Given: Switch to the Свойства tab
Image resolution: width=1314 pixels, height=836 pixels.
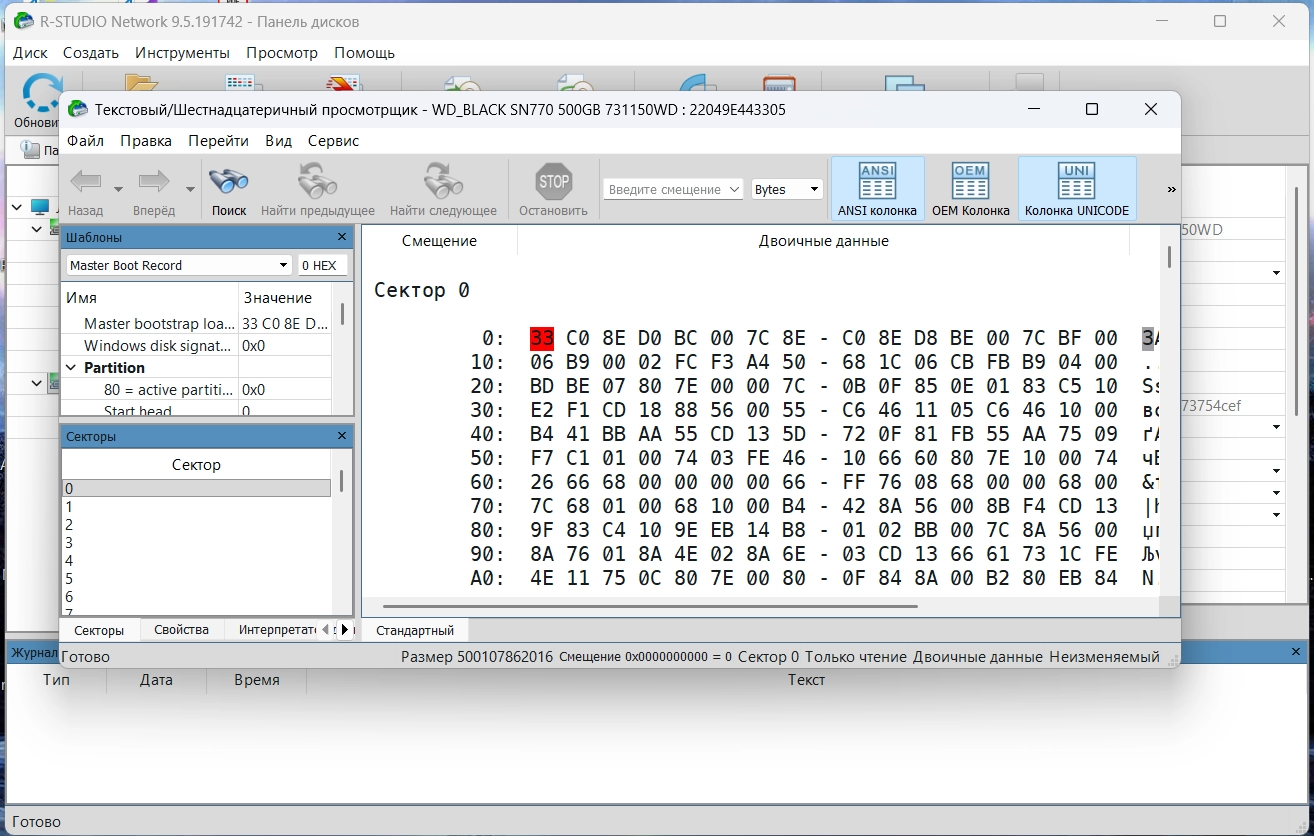Looking at the screenshot, I should pyautogui.click(x=181, y=630).
